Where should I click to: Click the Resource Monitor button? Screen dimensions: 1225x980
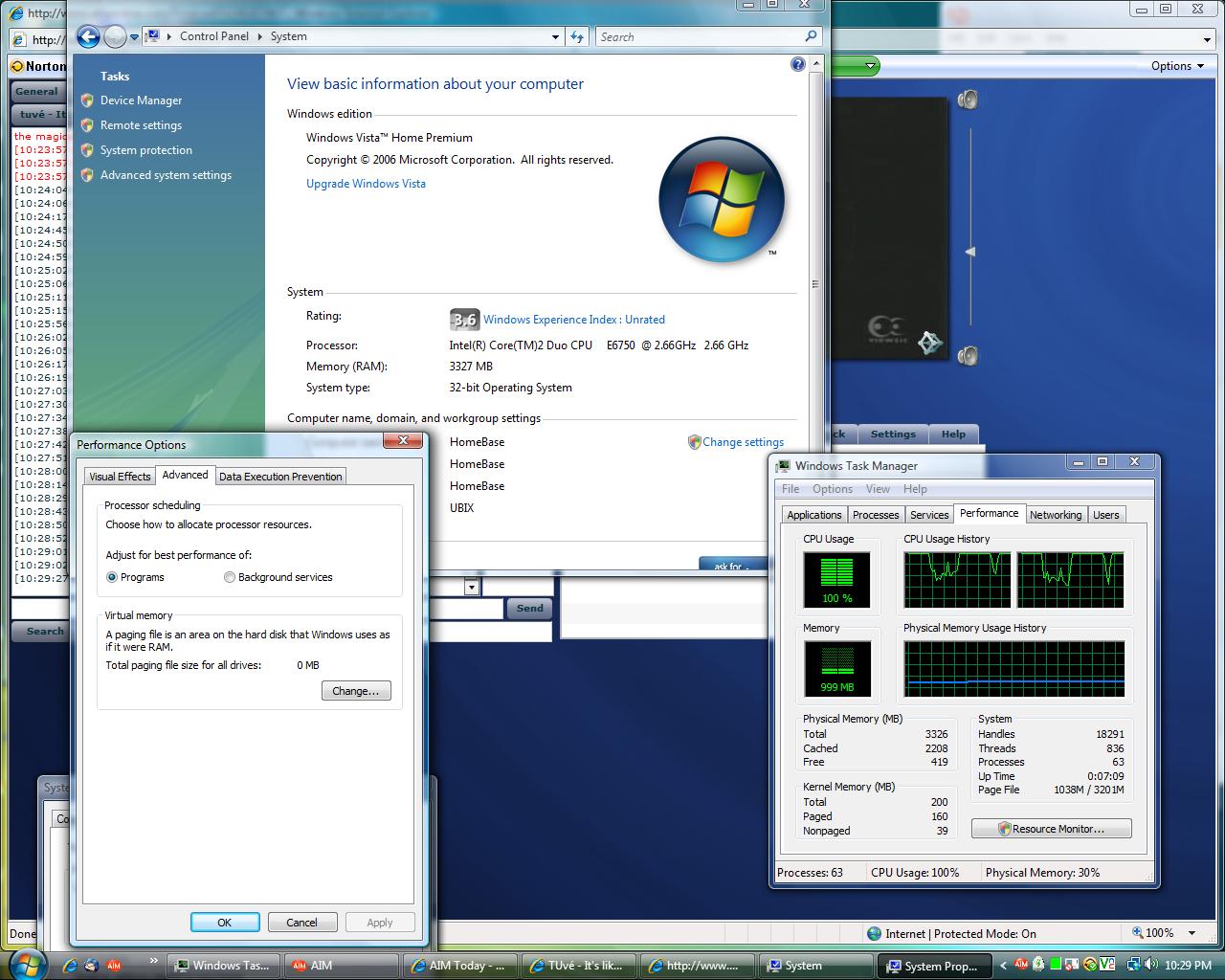1051,829
